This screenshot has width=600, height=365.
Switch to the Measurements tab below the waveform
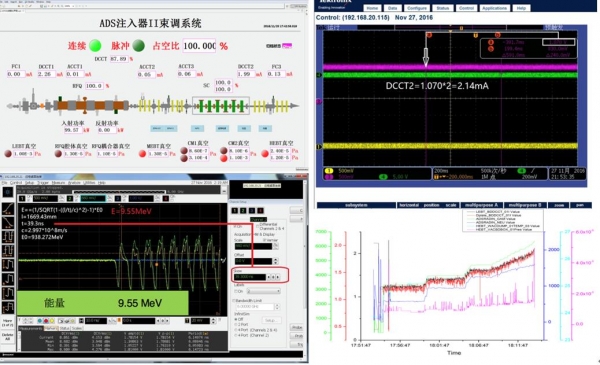point(30,328)
